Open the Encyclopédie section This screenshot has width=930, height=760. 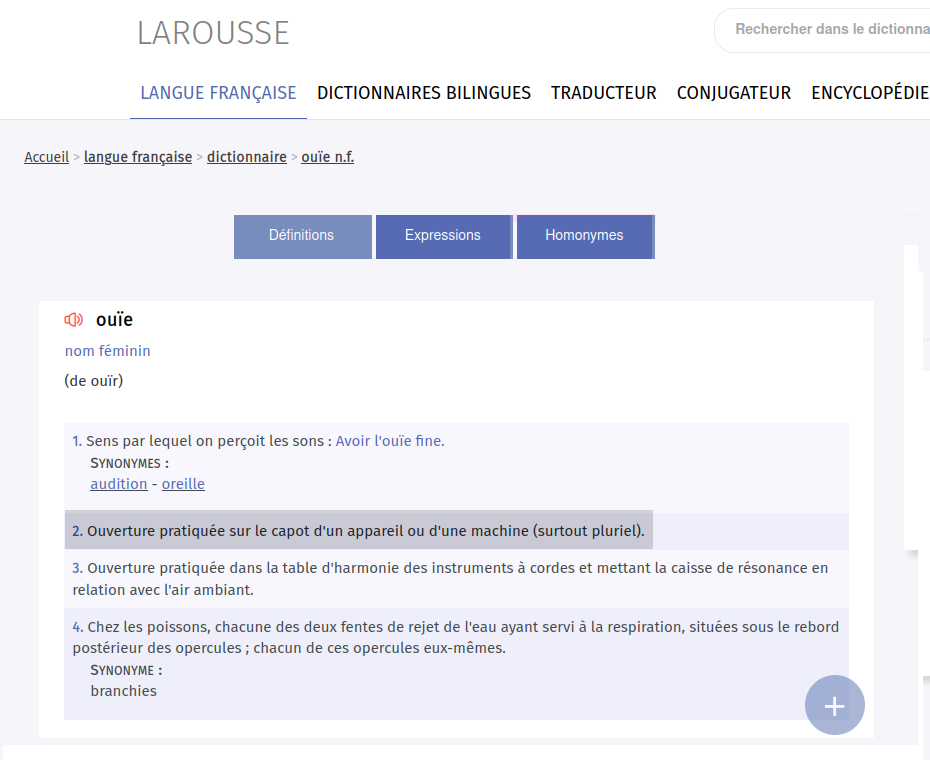point(870,93)
